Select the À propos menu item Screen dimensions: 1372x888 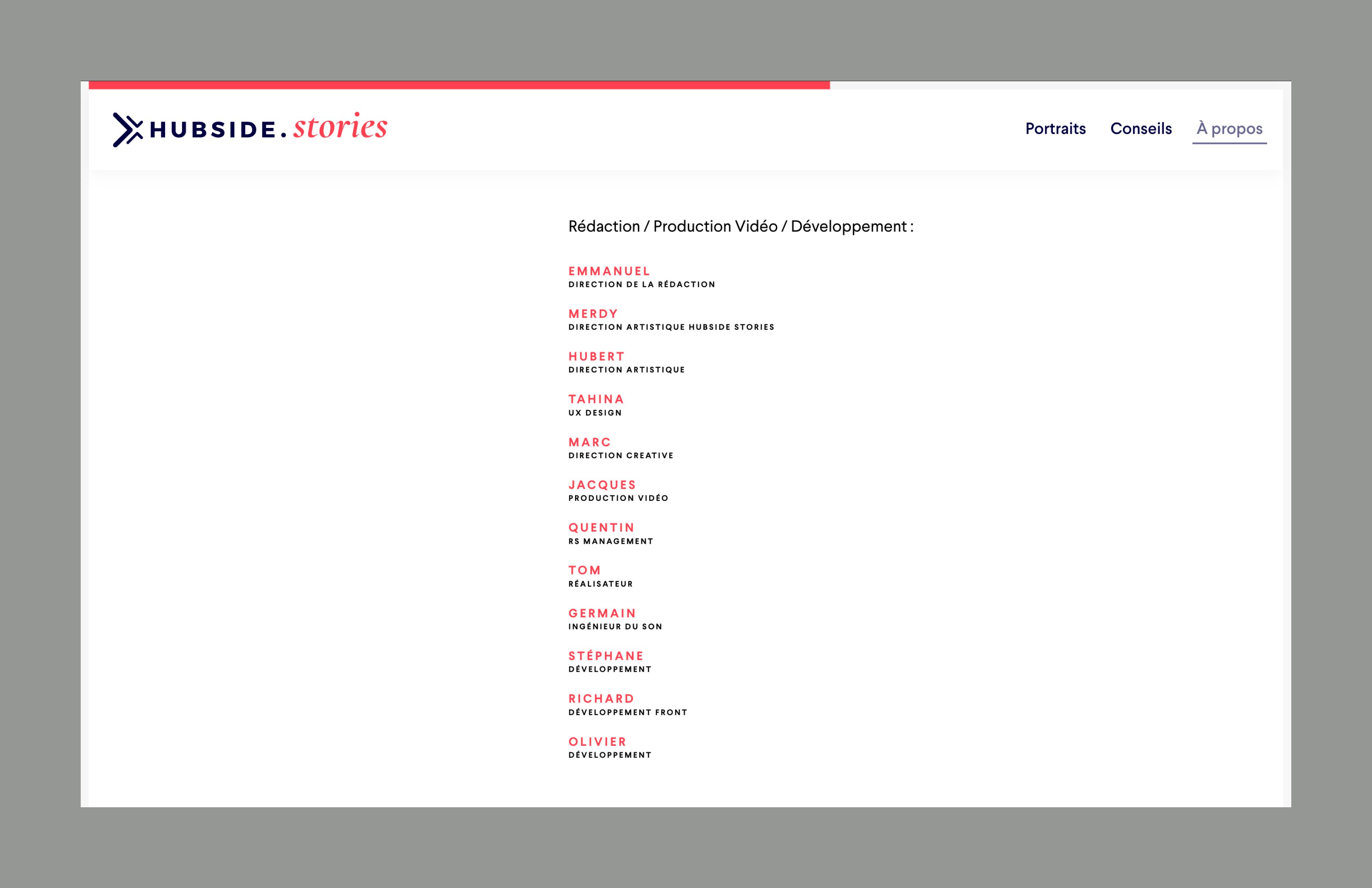[x=1229, y=129]
